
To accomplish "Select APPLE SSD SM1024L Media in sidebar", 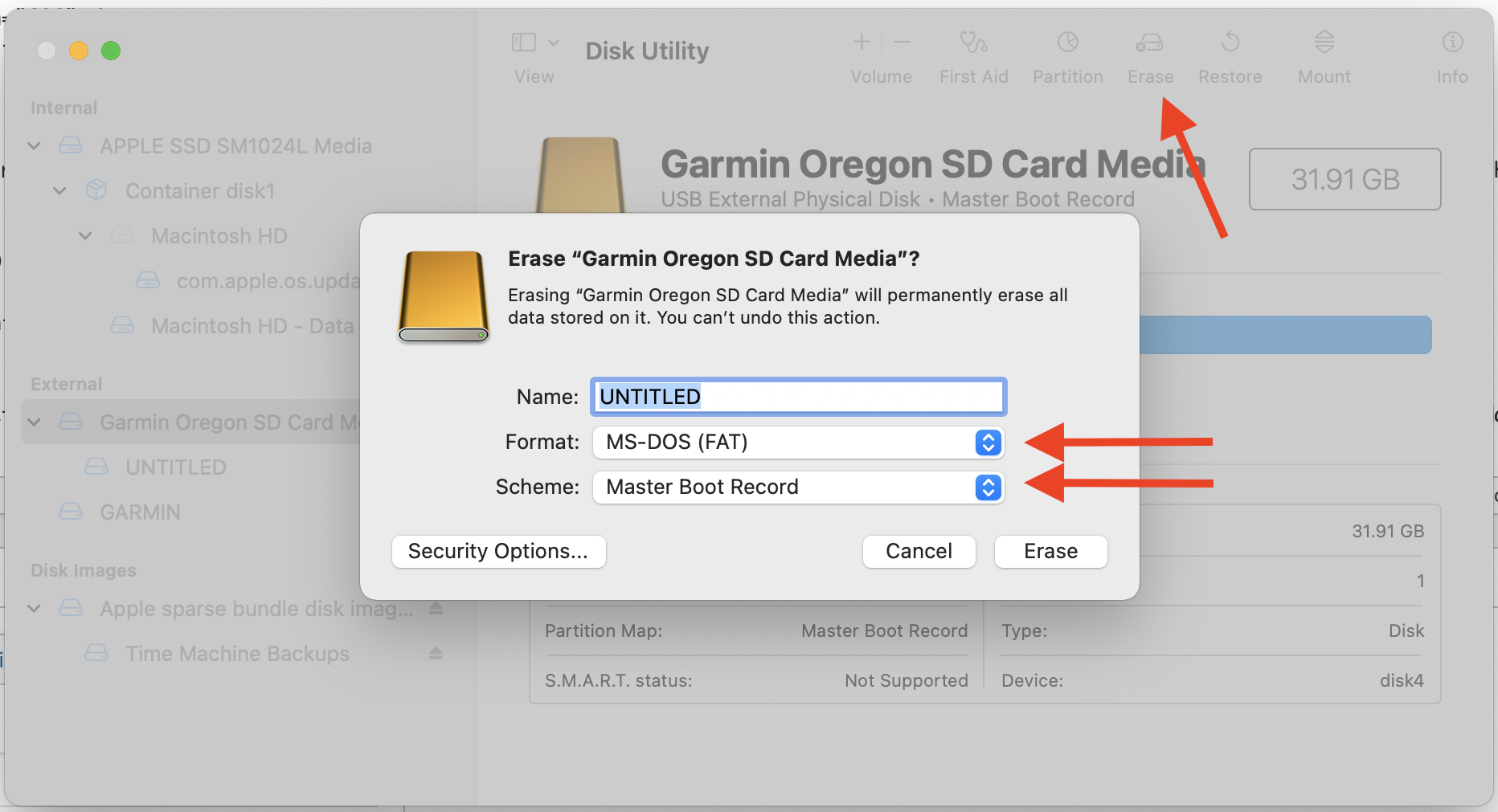I will [235, 146].
